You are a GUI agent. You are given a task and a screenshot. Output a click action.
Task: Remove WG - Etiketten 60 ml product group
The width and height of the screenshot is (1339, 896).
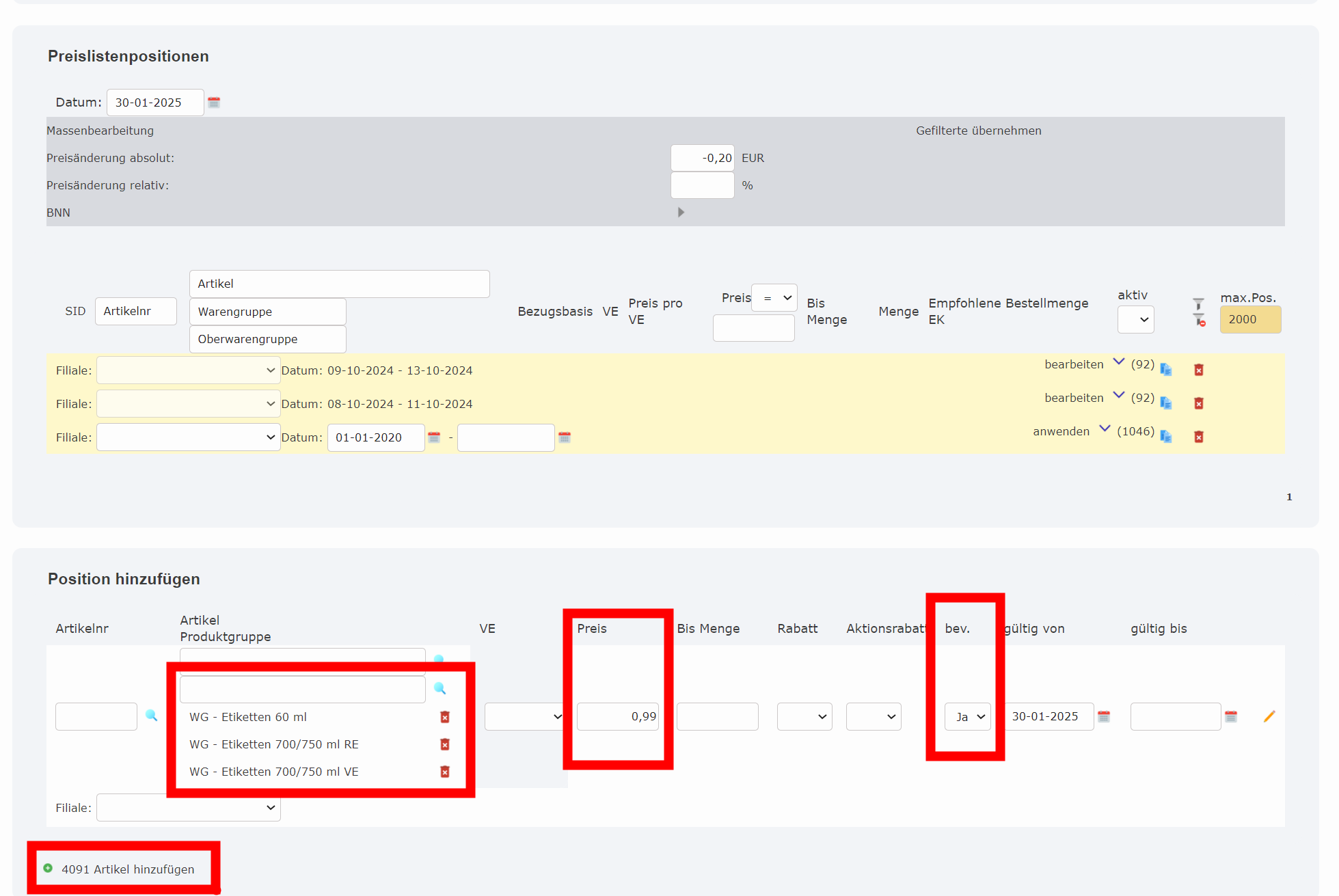click(x=445, y=717)
